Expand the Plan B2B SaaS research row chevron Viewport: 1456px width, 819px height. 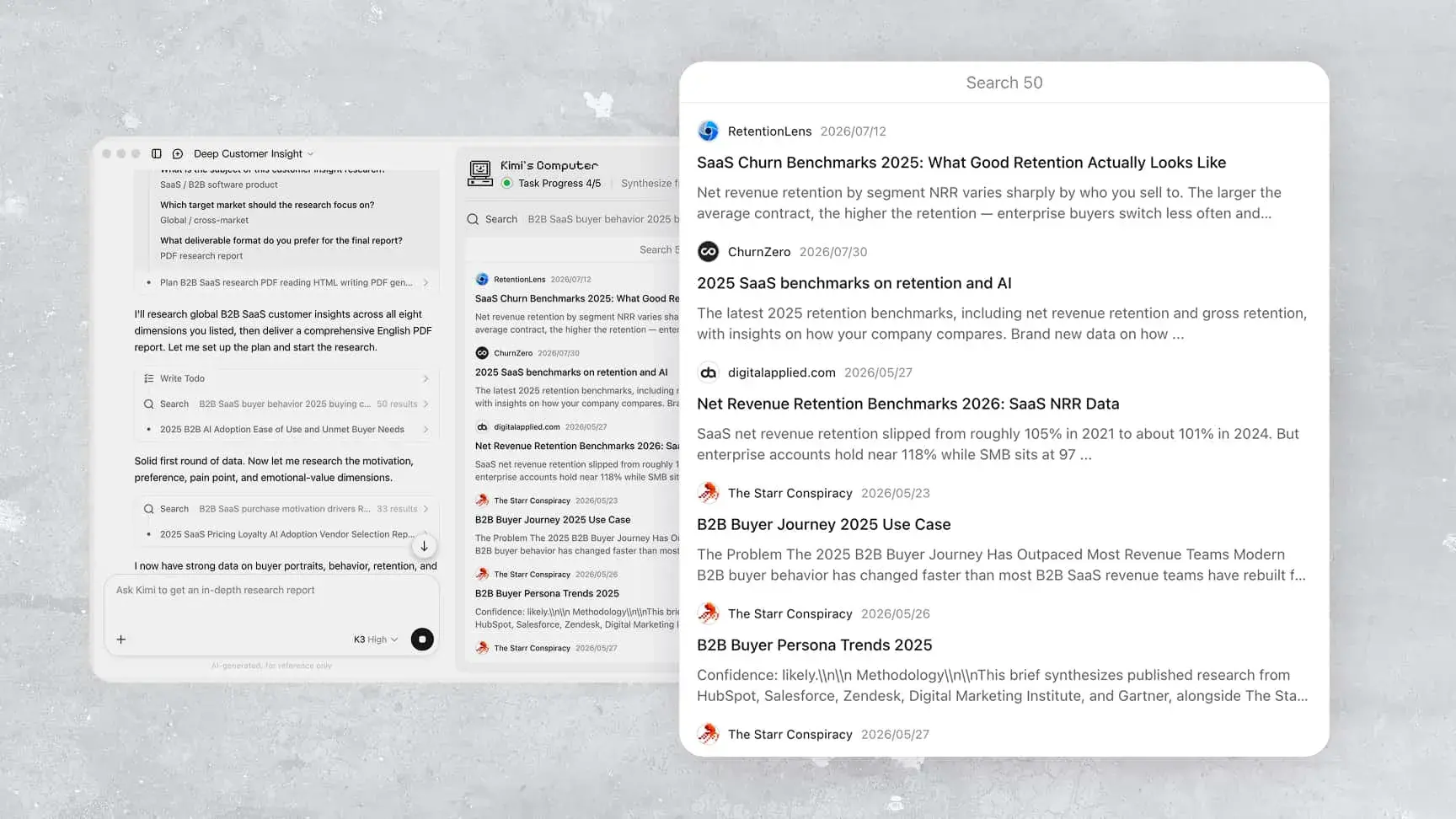click(x=426, y=283)
